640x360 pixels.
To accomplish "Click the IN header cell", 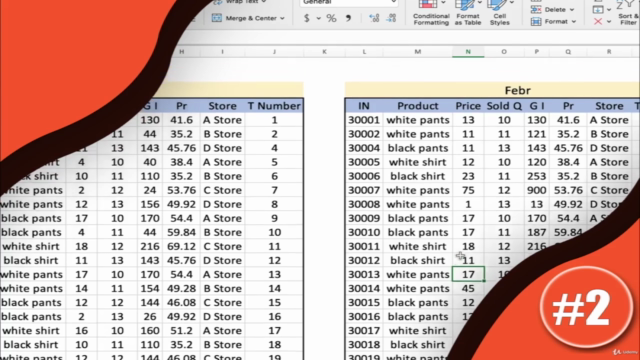I will (364, 106).
